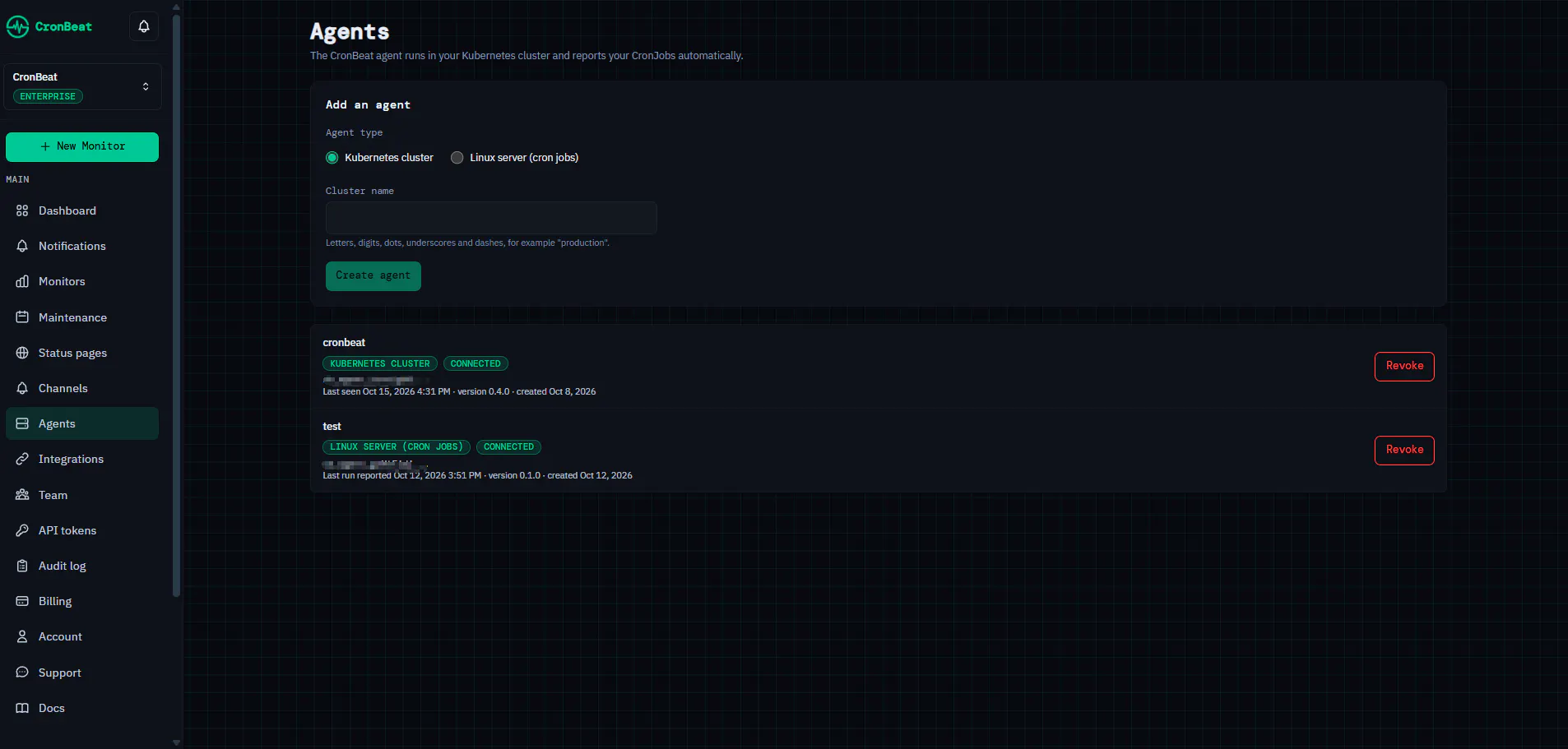Click the KUBERNETES CLUSTER badge
This screenshot has width=1568, height=749.
[x=380, y=363]
